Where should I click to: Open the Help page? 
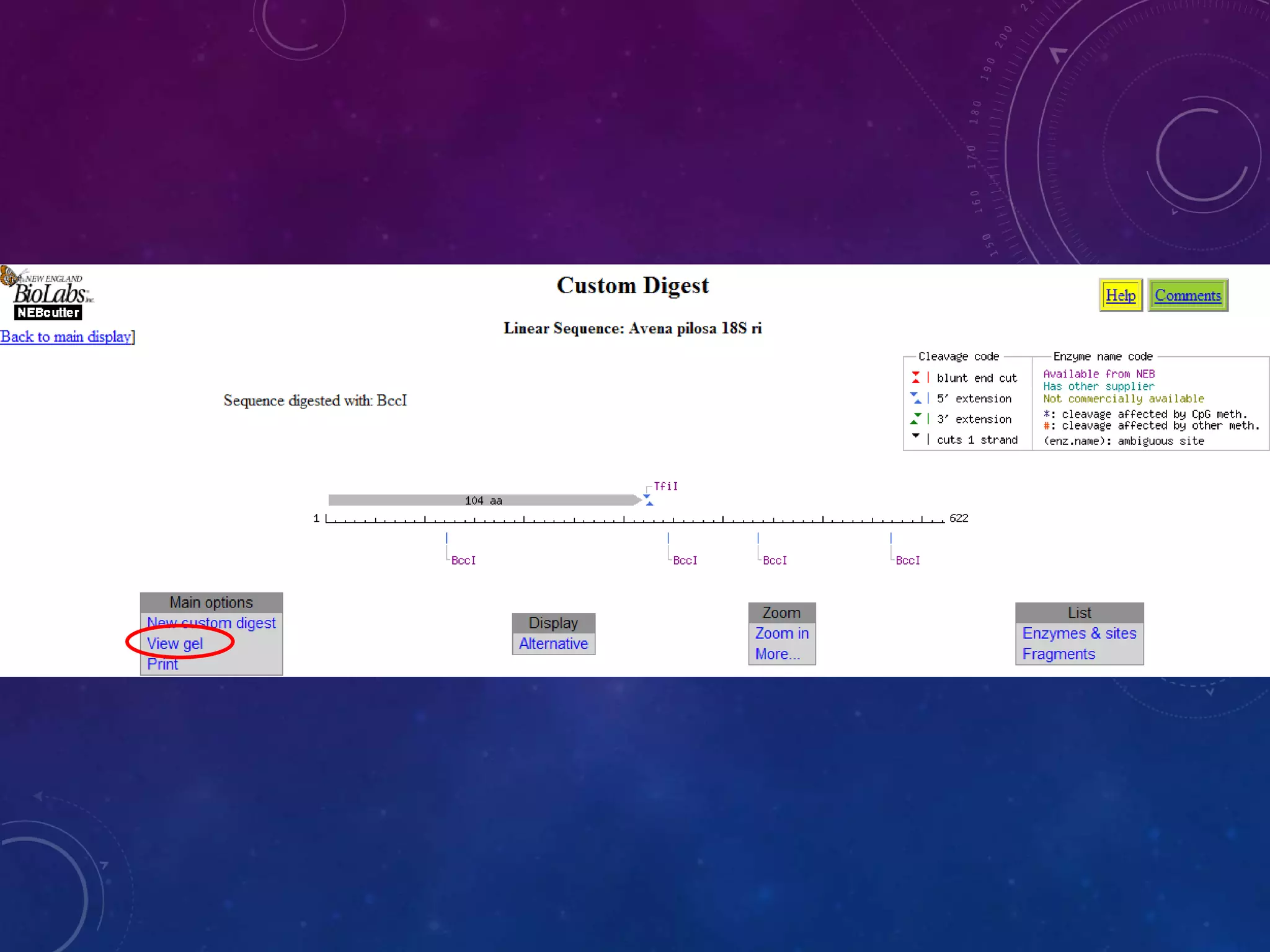coord(1120,296)
